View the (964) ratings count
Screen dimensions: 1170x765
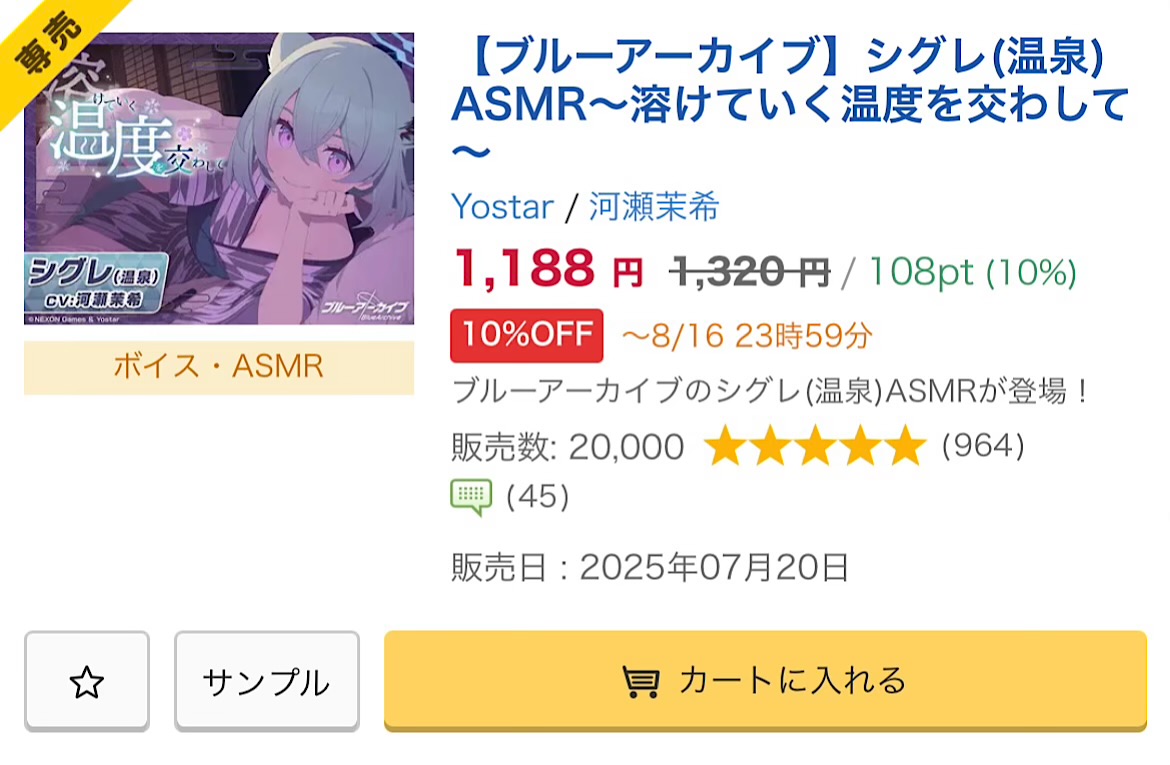pyautogui.click(x=983, y=447)
